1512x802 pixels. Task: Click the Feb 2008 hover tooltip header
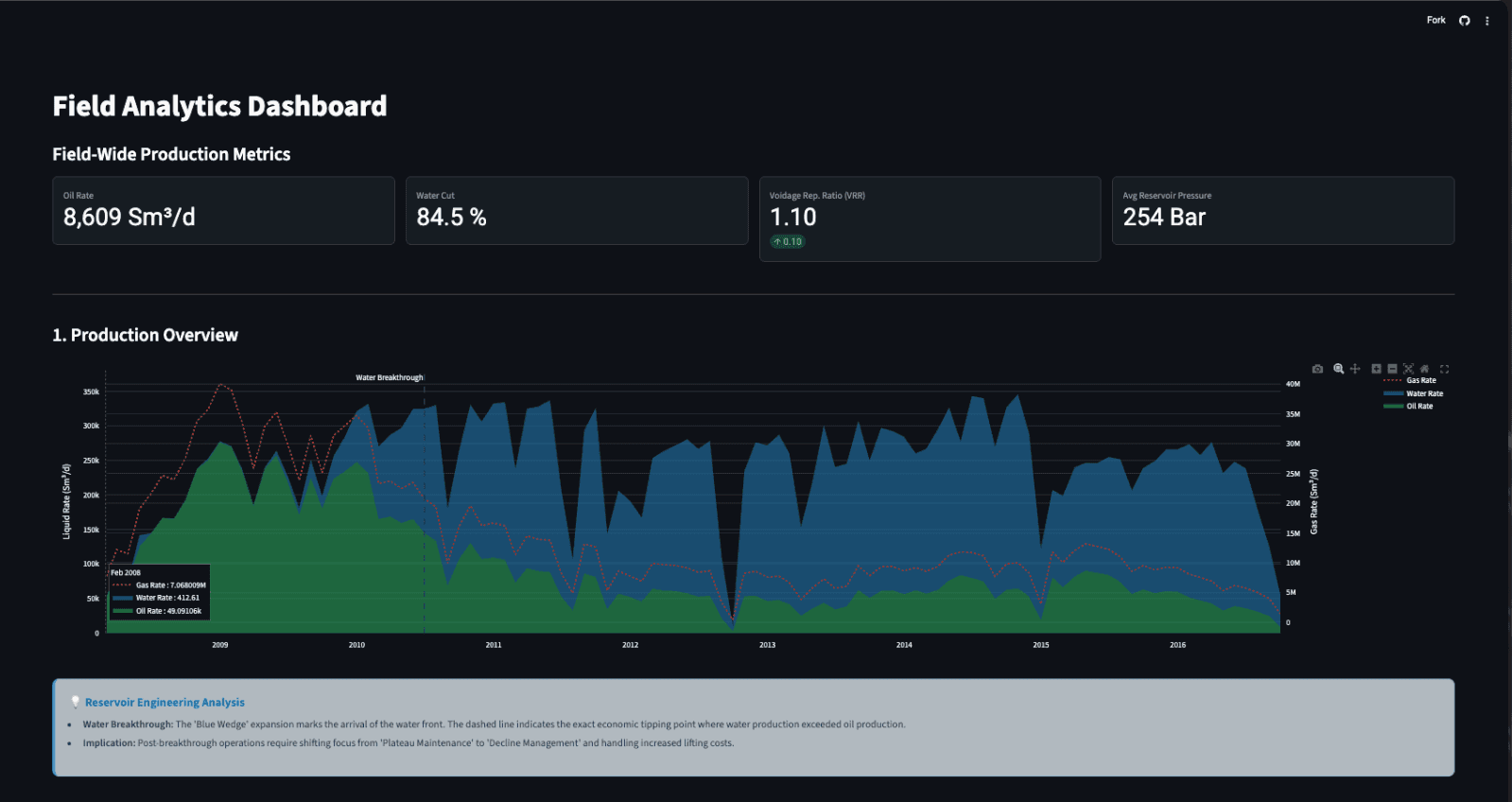[x=126, y=572]
